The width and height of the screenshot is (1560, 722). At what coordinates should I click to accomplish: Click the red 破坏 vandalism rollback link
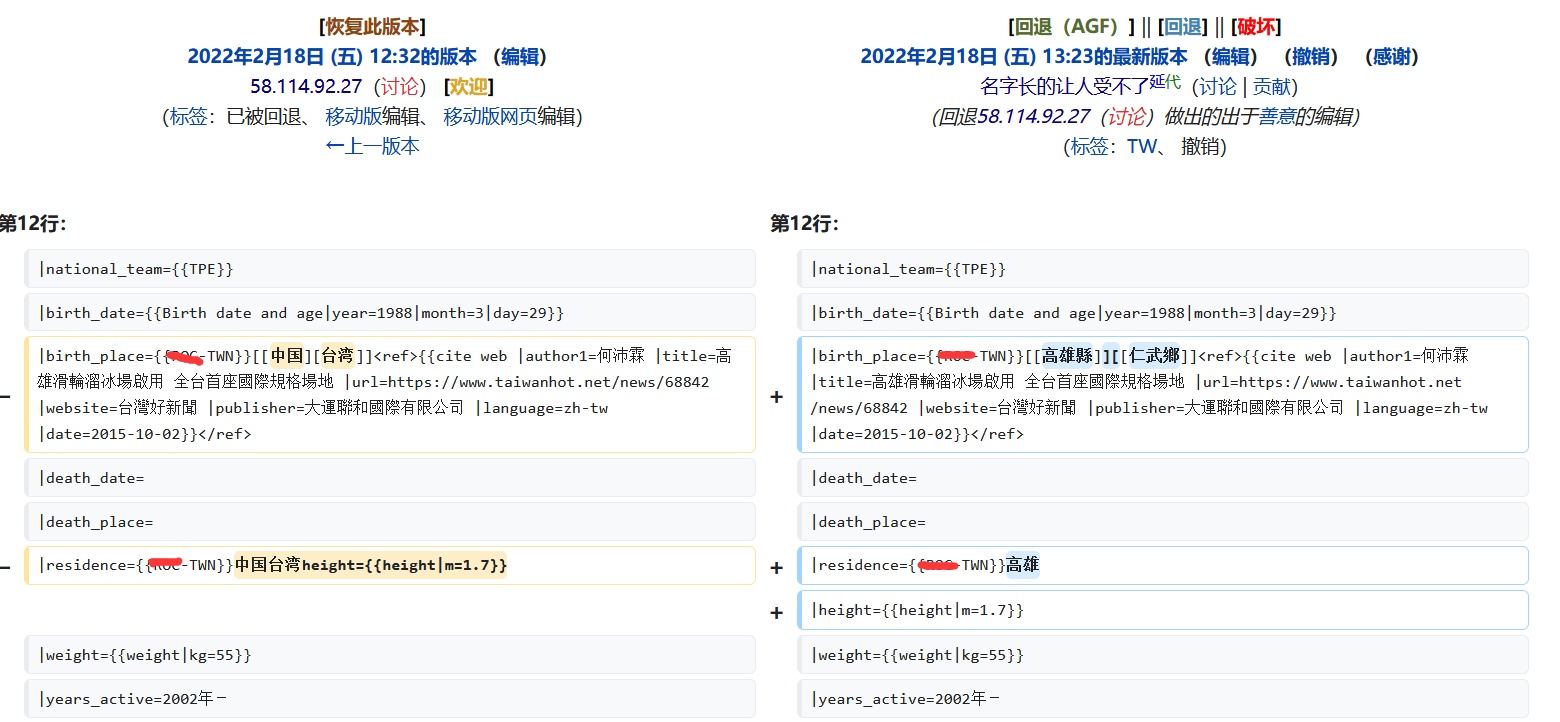(1256, 27)
